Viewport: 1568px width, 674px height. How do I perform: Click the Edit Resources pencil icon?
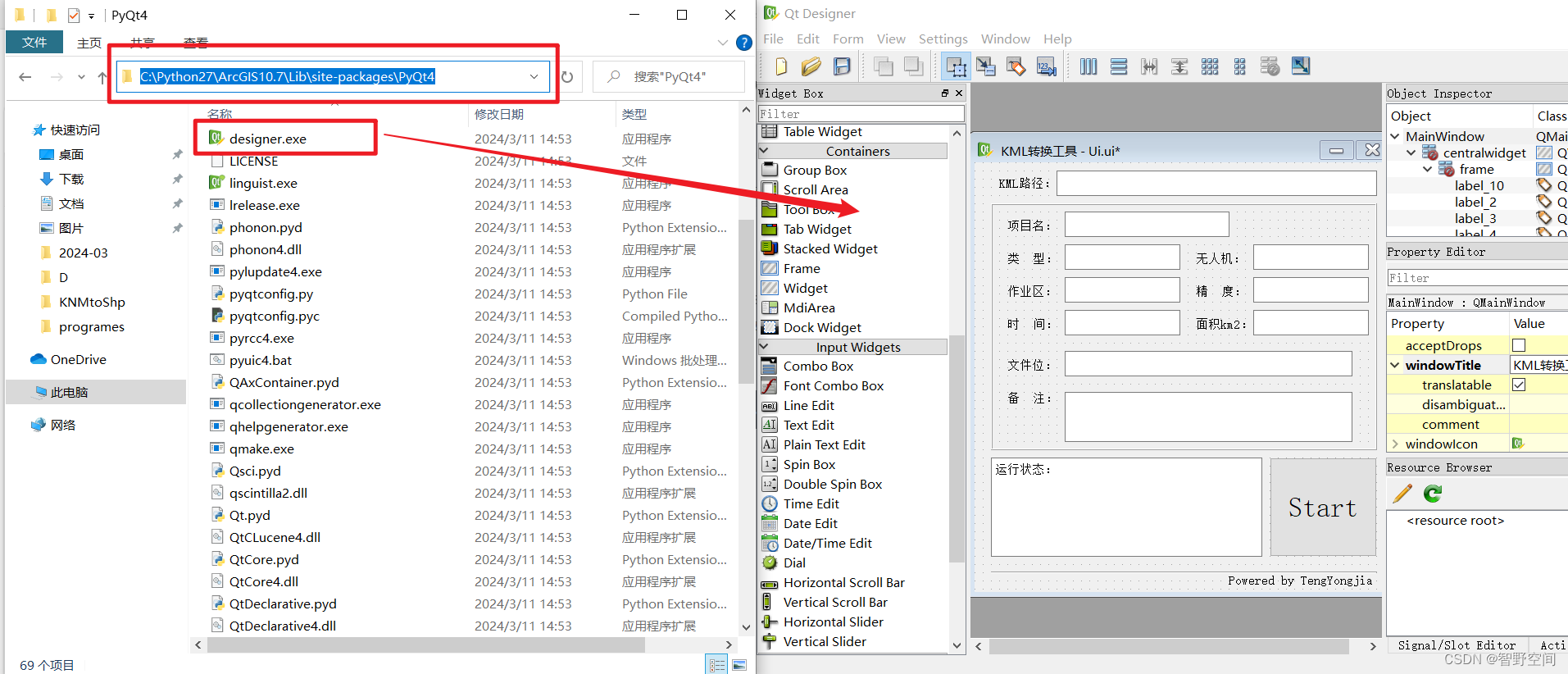click(x=1402, y=494)
